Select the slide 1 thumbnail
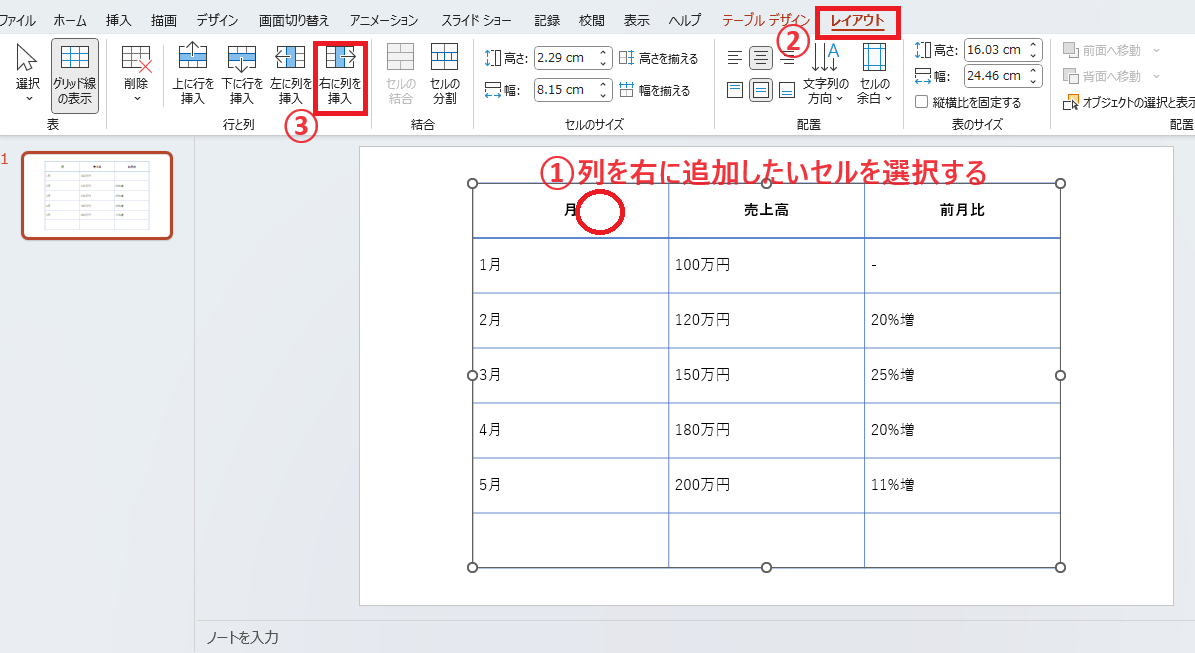1195x653 pixels. pyautogui.click(x=97, y=196)
